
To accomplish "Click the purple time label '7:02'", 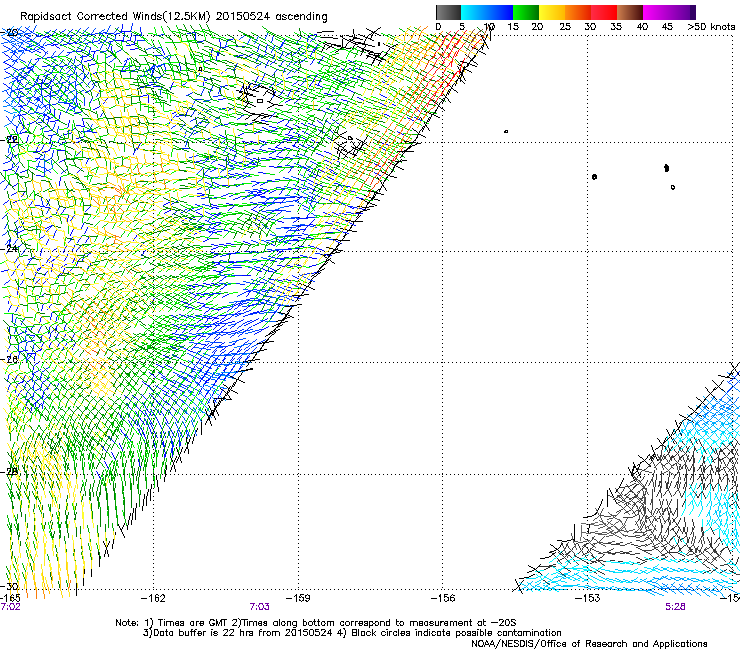I will click(x=10, y=607).
